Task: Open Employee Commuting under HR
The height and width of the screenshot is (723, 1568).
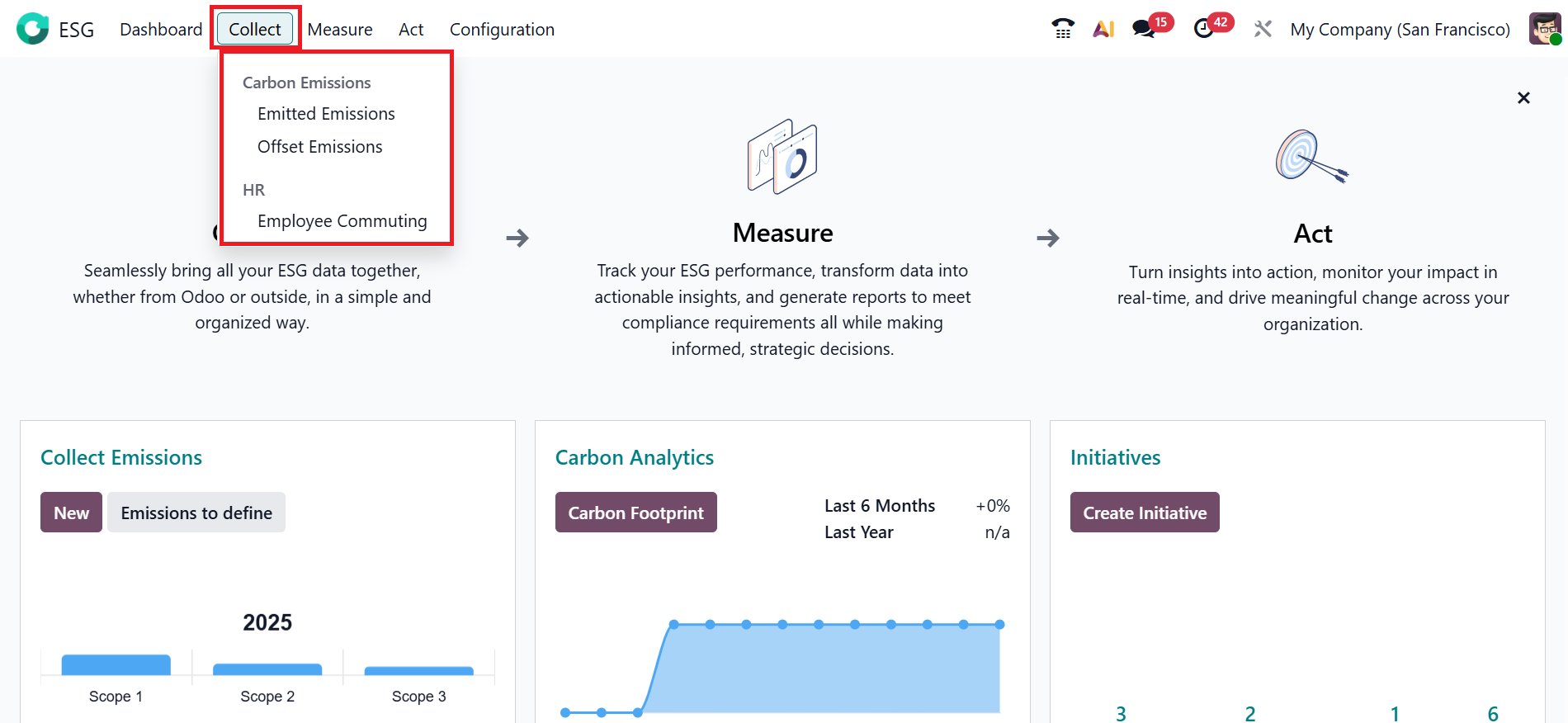Action: pyautogui.click(x=342, y=221)
